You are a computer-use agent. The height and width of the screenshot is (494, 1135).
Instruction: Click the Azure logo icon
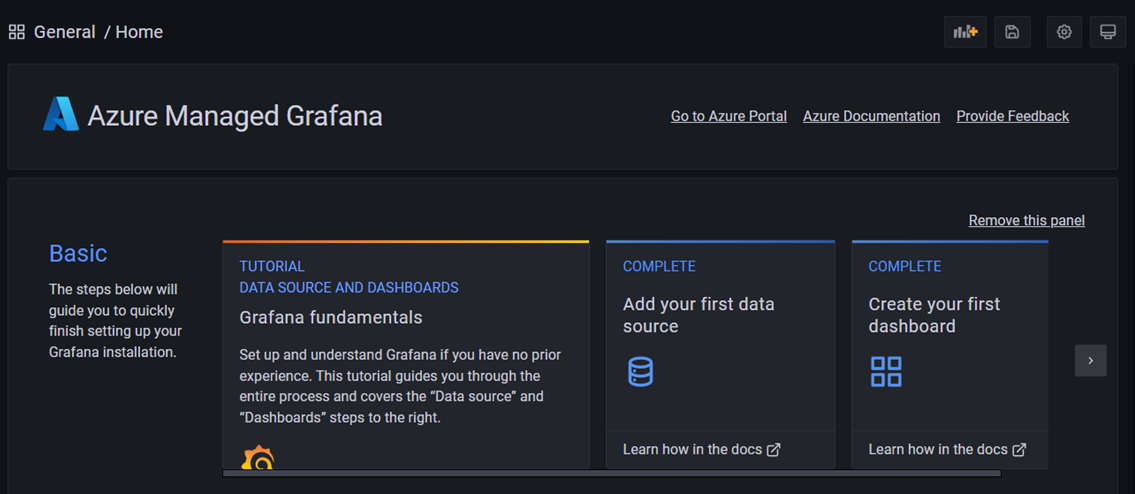click(61, 115)
